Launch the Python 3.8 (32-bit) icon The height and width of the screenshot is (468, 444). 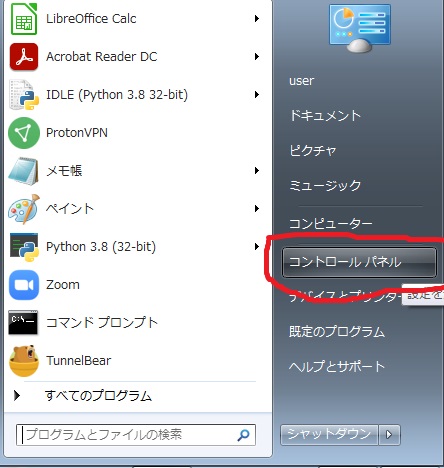pos(23,247)
